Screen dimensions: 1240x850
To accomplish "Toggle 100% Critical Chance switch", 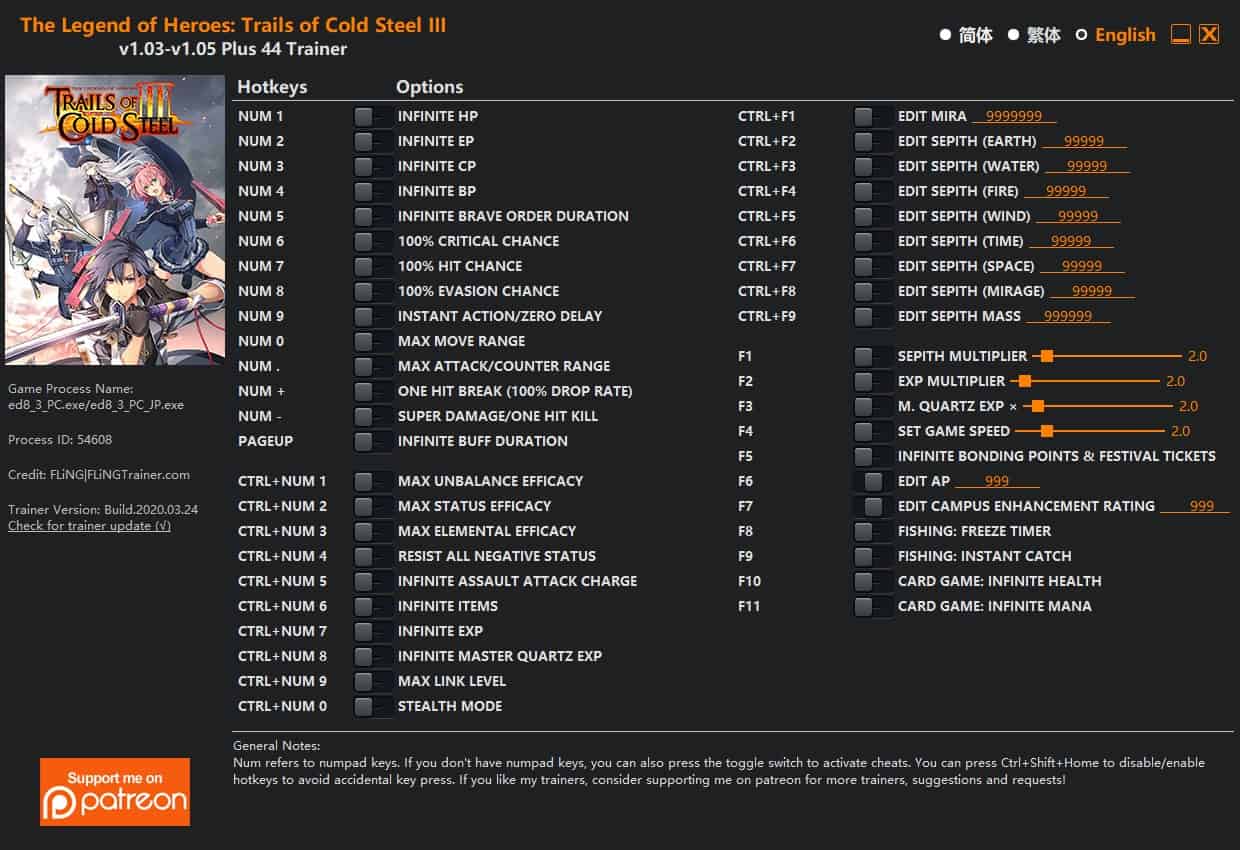I will [373, 242].
